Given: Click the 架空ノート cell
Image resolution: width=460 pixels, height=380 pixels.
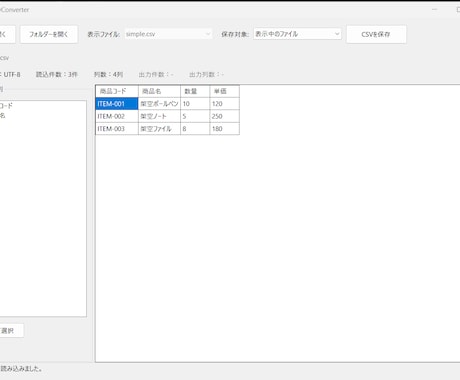Looking at the screenshot, I should tap(159, 116).
